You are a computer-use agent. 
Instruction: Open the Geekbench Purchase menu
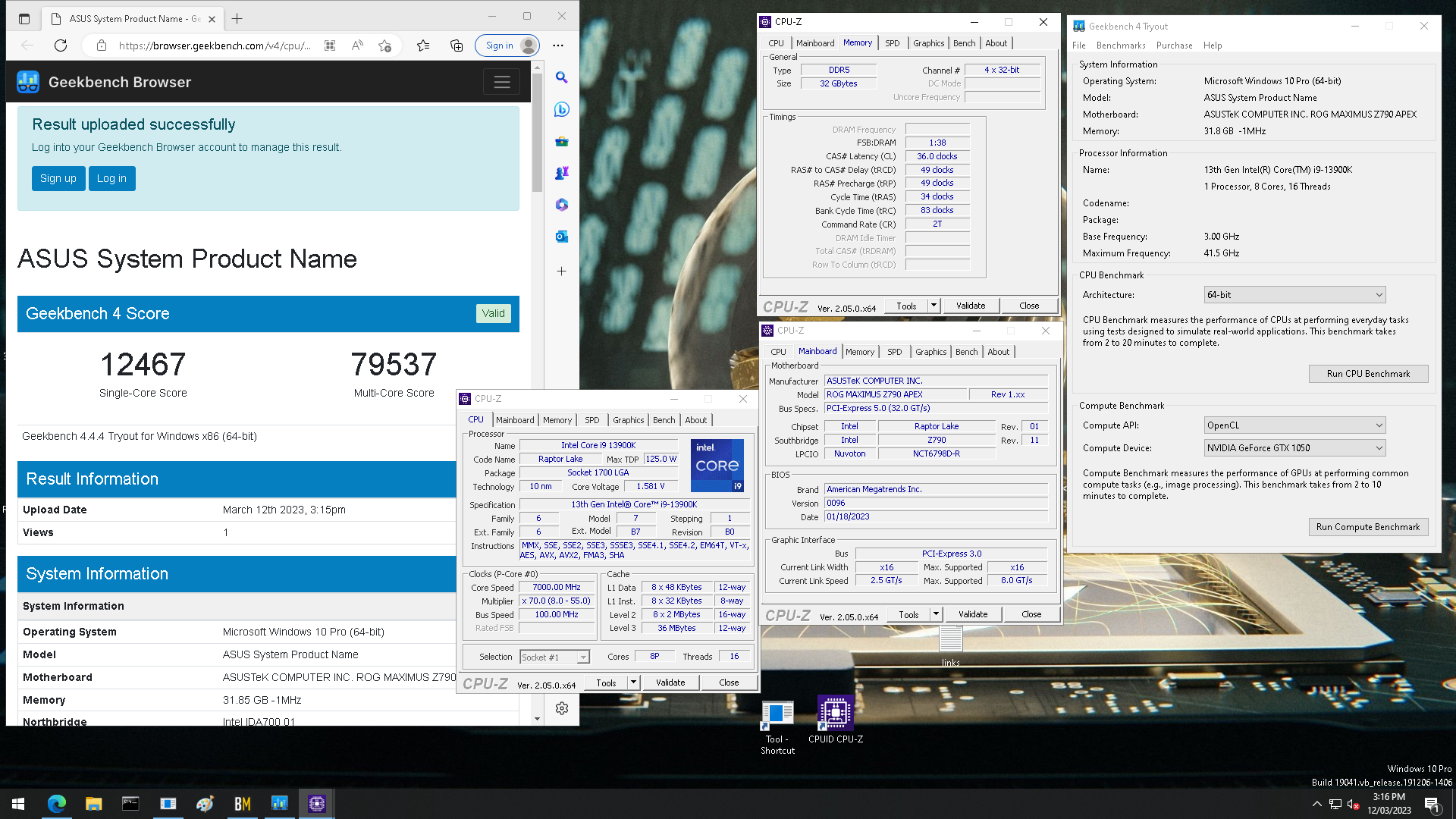point(1174,45)
